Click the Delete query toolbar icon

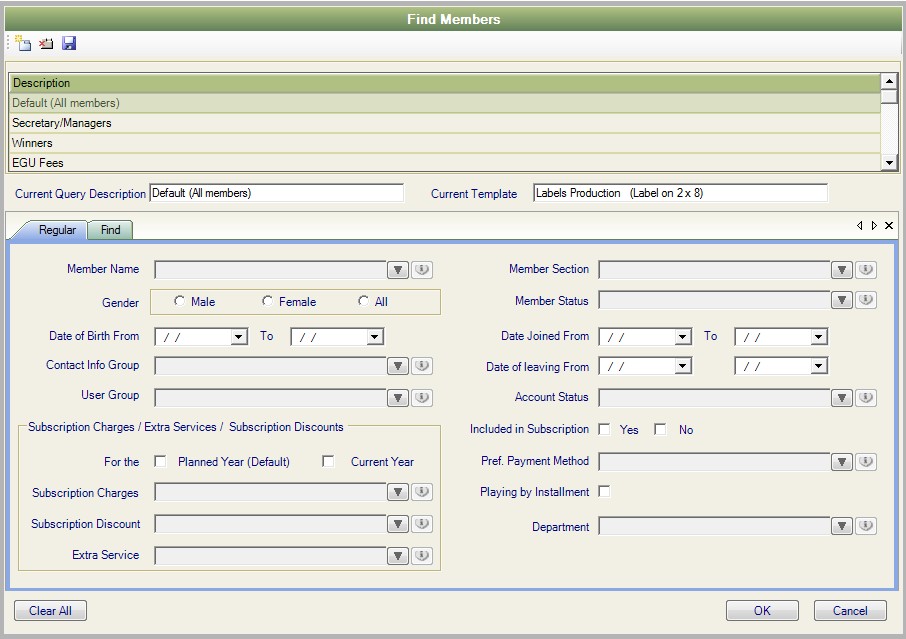pyautogui.click(x=46, y=43)
